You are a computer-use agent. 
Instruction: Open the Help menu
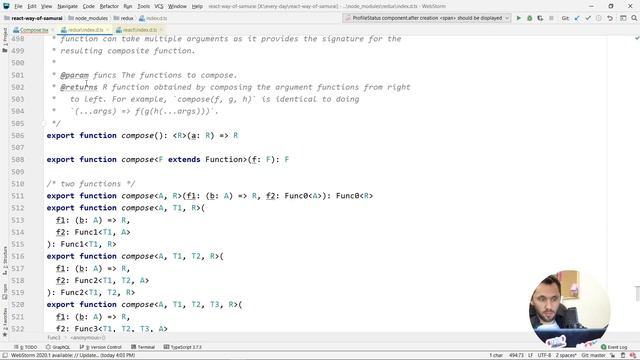point(197,7)
